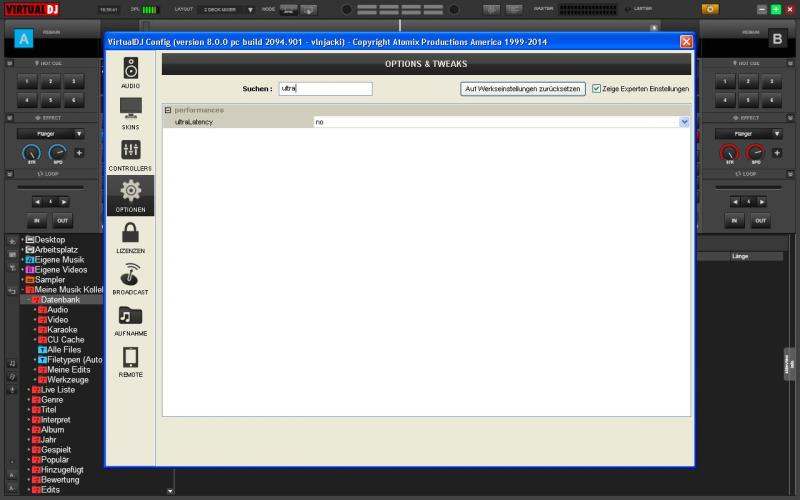Select Sampler in folder tree
The width and height of the screenshot is (800, 500).
(49, 280)
